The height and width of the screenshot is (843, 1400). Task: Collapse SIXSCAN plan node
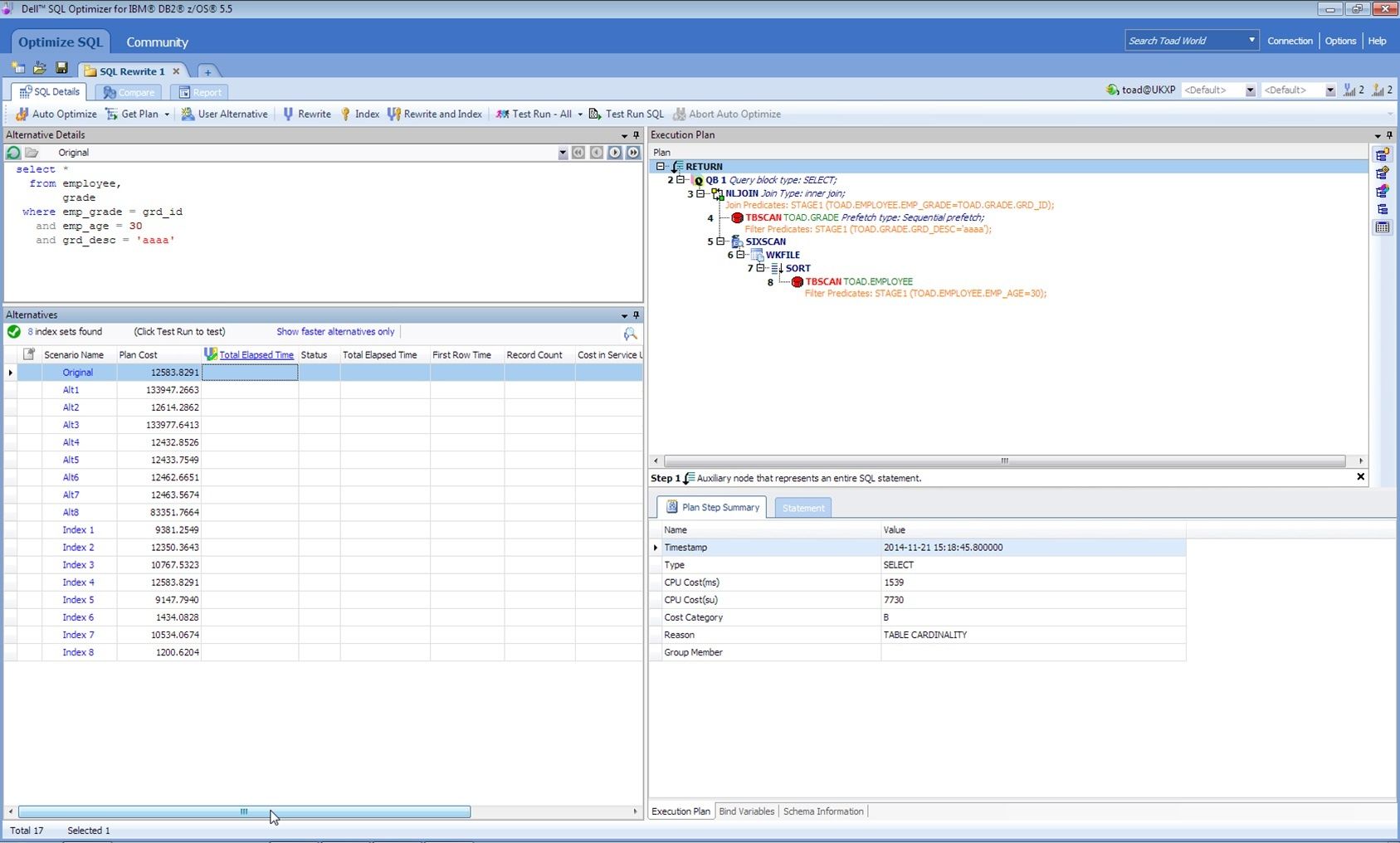tap(720, 241)
